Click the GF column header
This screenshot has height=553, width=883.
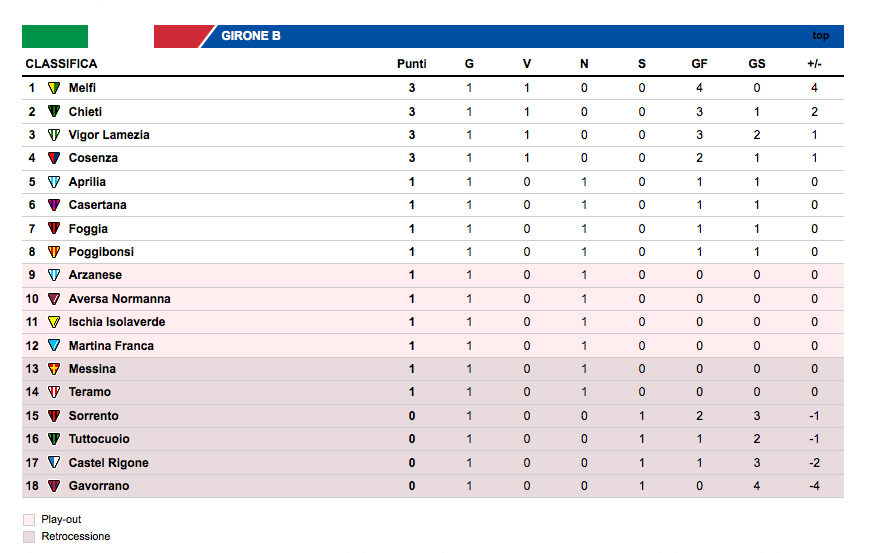[699, 64]
